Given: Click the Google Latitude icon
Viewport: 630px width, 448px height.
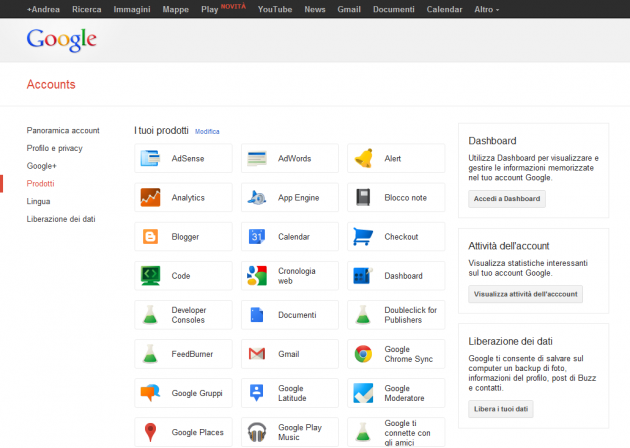Looking at the screenshot, I should [257, 393].
